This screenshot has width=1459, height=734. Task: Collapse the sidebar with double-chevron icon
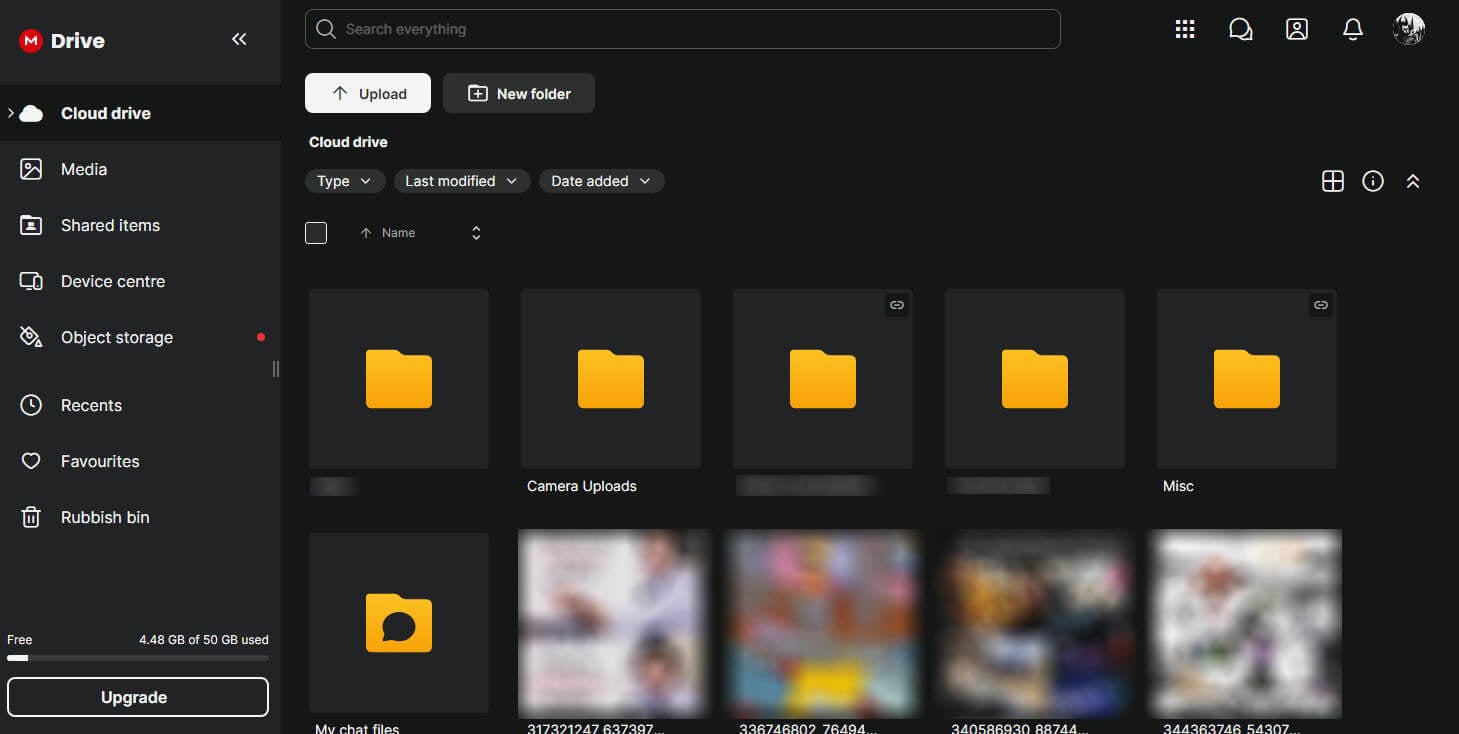[x=239, y=39]
